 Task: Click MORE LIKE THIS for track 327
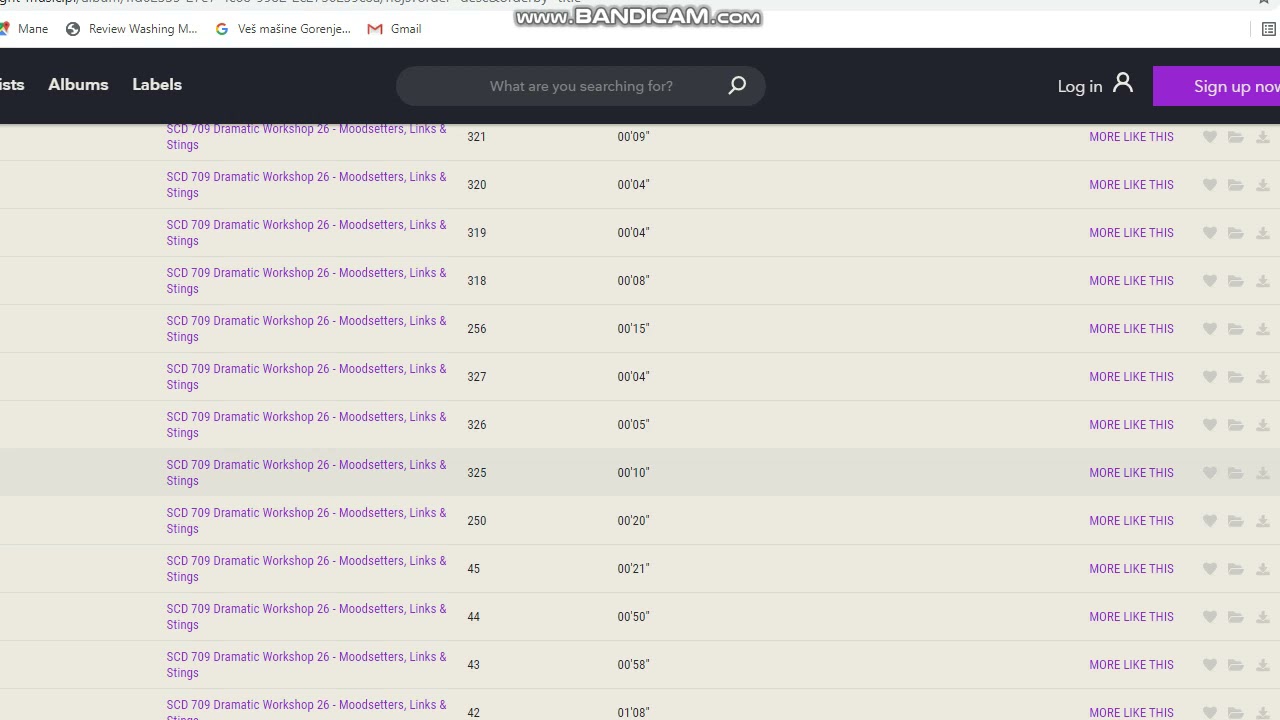point(1131,377)
